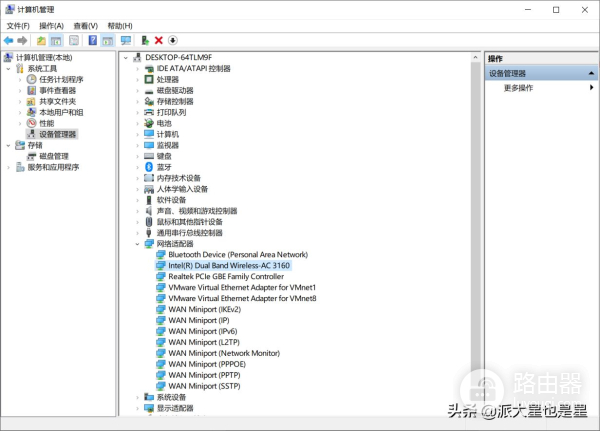Viewport: 600px width, 431px height.
Task: Collapse the 系统工具 tree node
Action: [x=9, y=69]
